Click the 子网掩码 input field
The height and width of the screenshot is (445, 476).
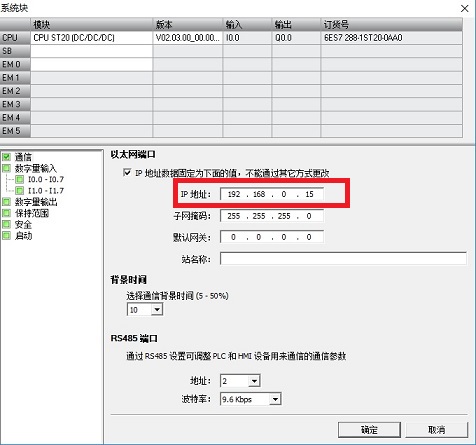click(272, 216)
